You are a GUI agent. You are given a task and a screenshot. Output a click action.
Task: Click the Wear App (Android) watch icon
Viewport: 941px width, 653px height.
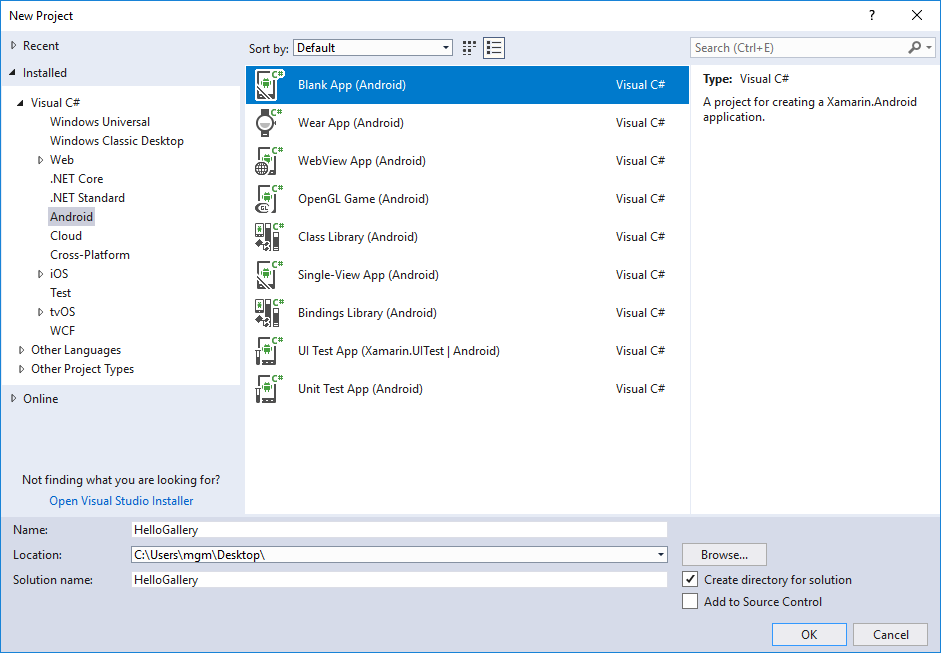(x=266, y=123)
